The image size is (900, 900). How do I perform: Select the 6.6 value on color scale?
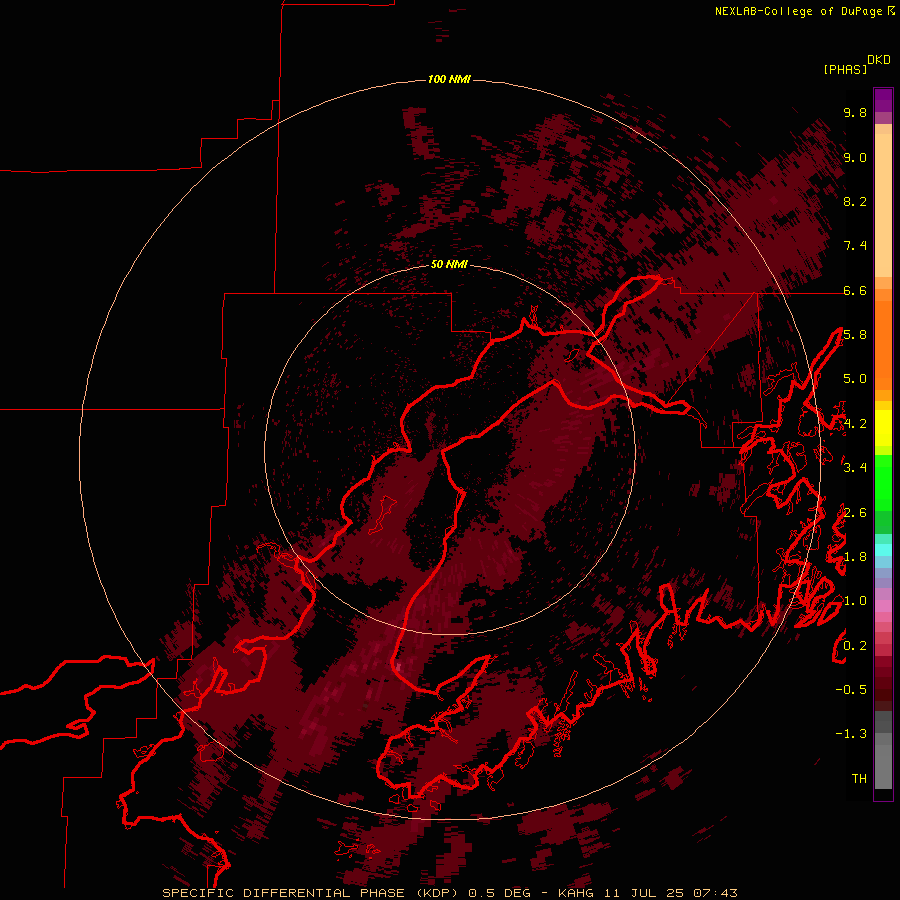[855, 290]
